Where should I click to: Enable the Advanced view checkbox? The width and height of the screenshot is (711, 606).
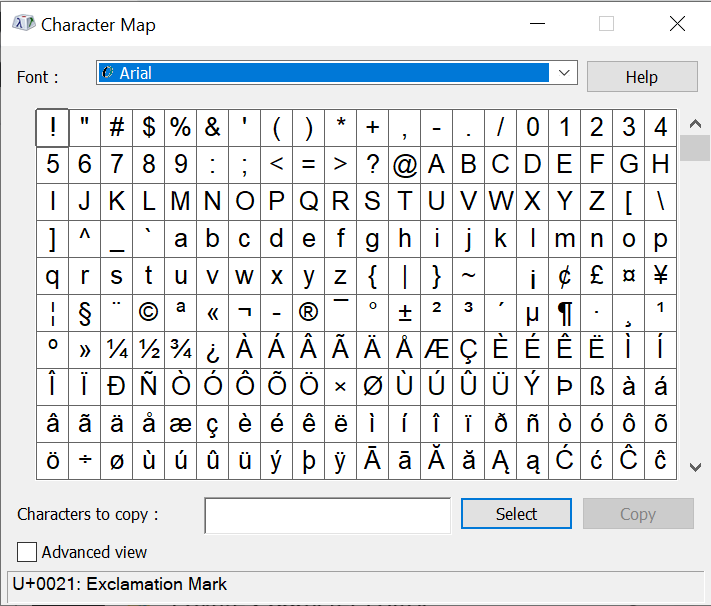[27, 552]
